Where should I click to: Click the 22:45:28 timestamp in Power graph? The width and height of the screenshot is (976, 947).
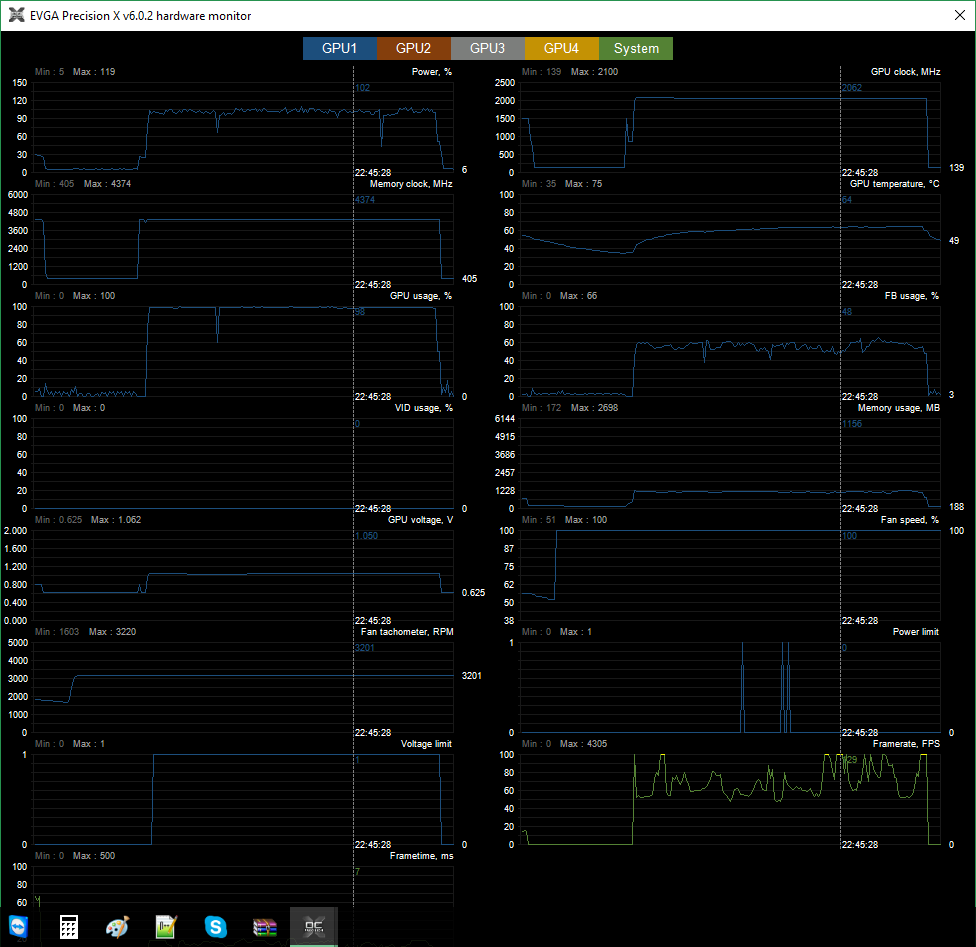(x=373, y=172)
